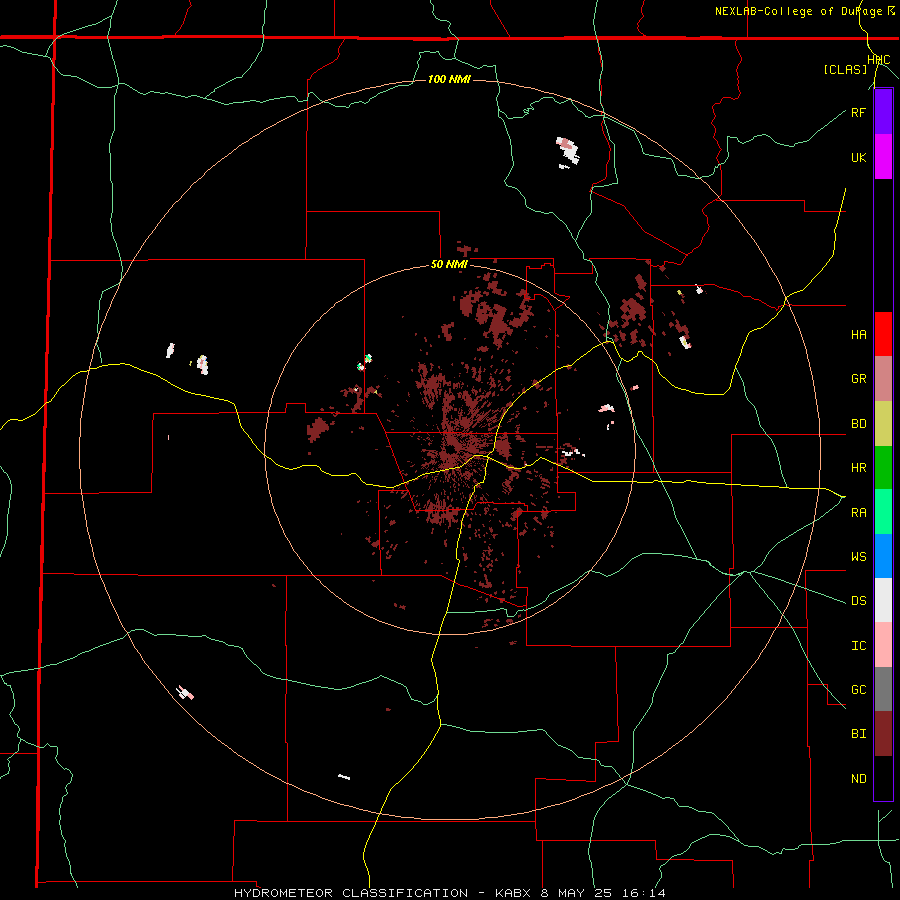Viewport: 900px width, 900px height.
Task: Click the blue WS legend color swatch
Action: pos(883,556)
